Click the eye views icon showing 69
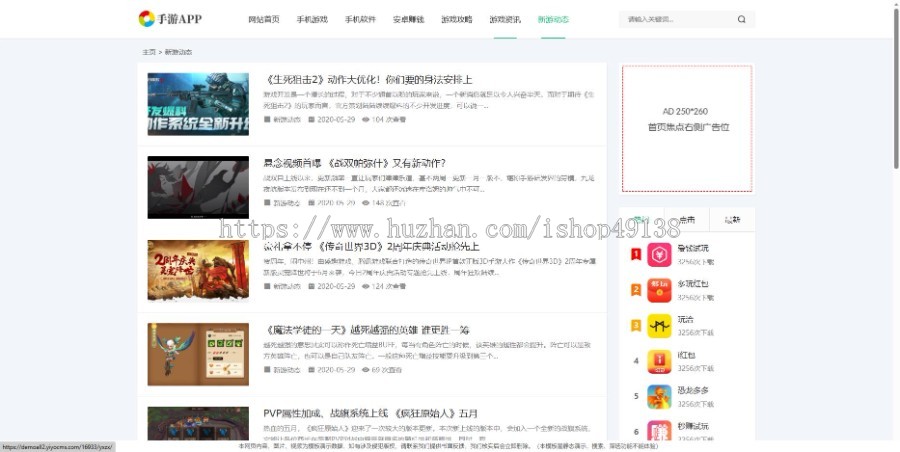Screen dimensions: 900x452 pyautogui.click(x=366, y=370)
